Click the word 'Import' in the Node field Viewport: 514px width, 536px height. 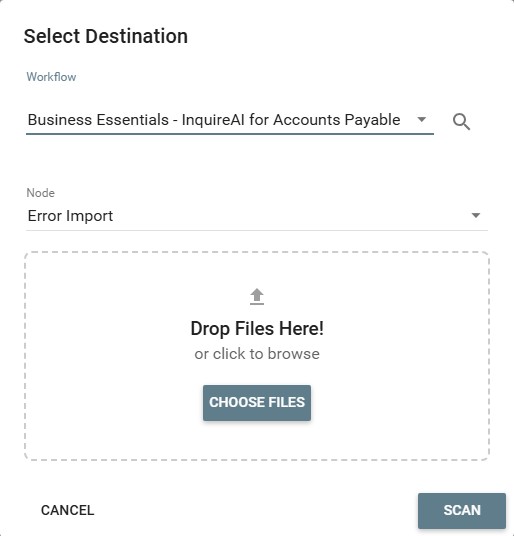89,216
